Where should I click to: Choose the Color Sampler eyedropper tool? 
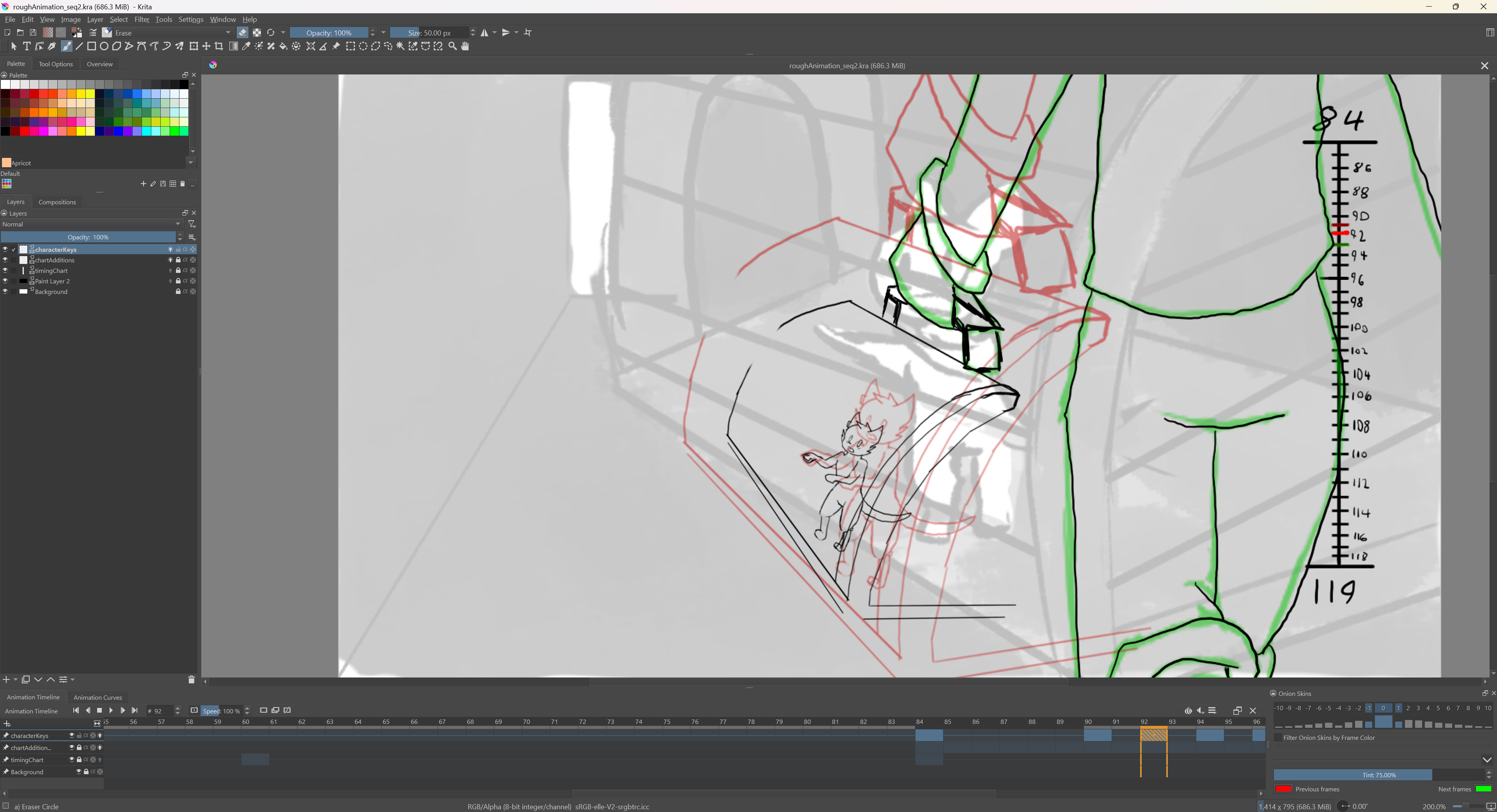pyautogui.click(x=247, y=46)
